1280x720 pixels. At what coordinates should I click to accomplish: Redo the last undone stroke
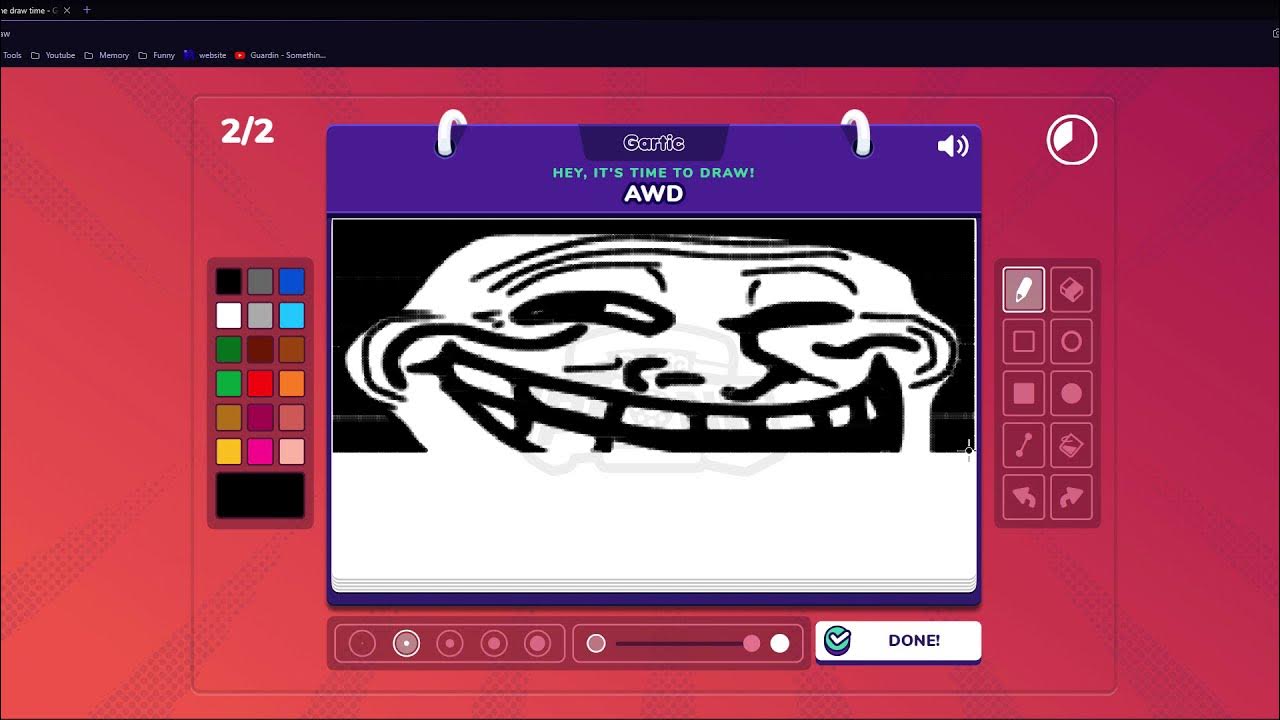pyautogui.click(x=1071, y=498)
